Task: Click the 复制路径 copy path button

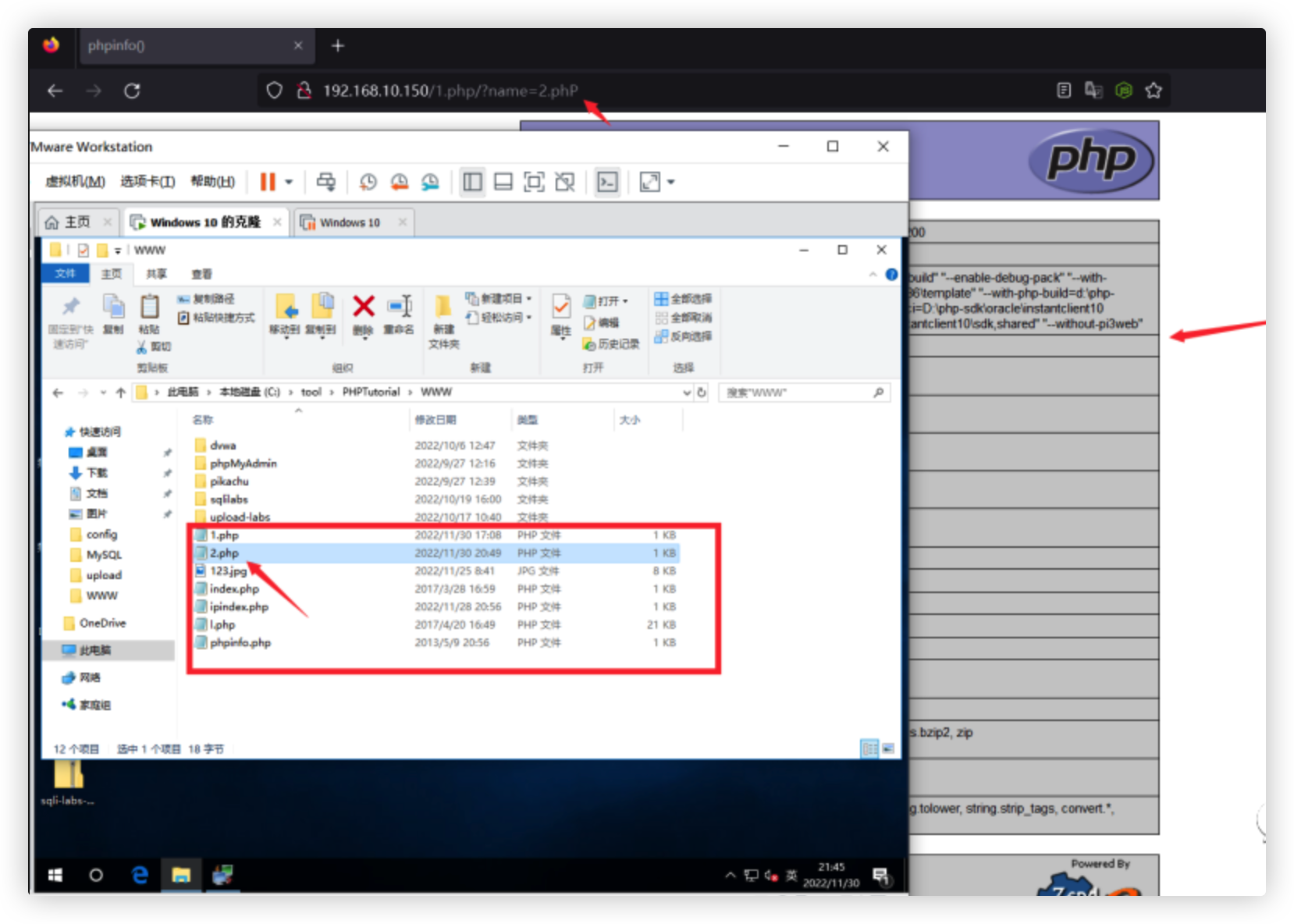Action: coord(206,299)
